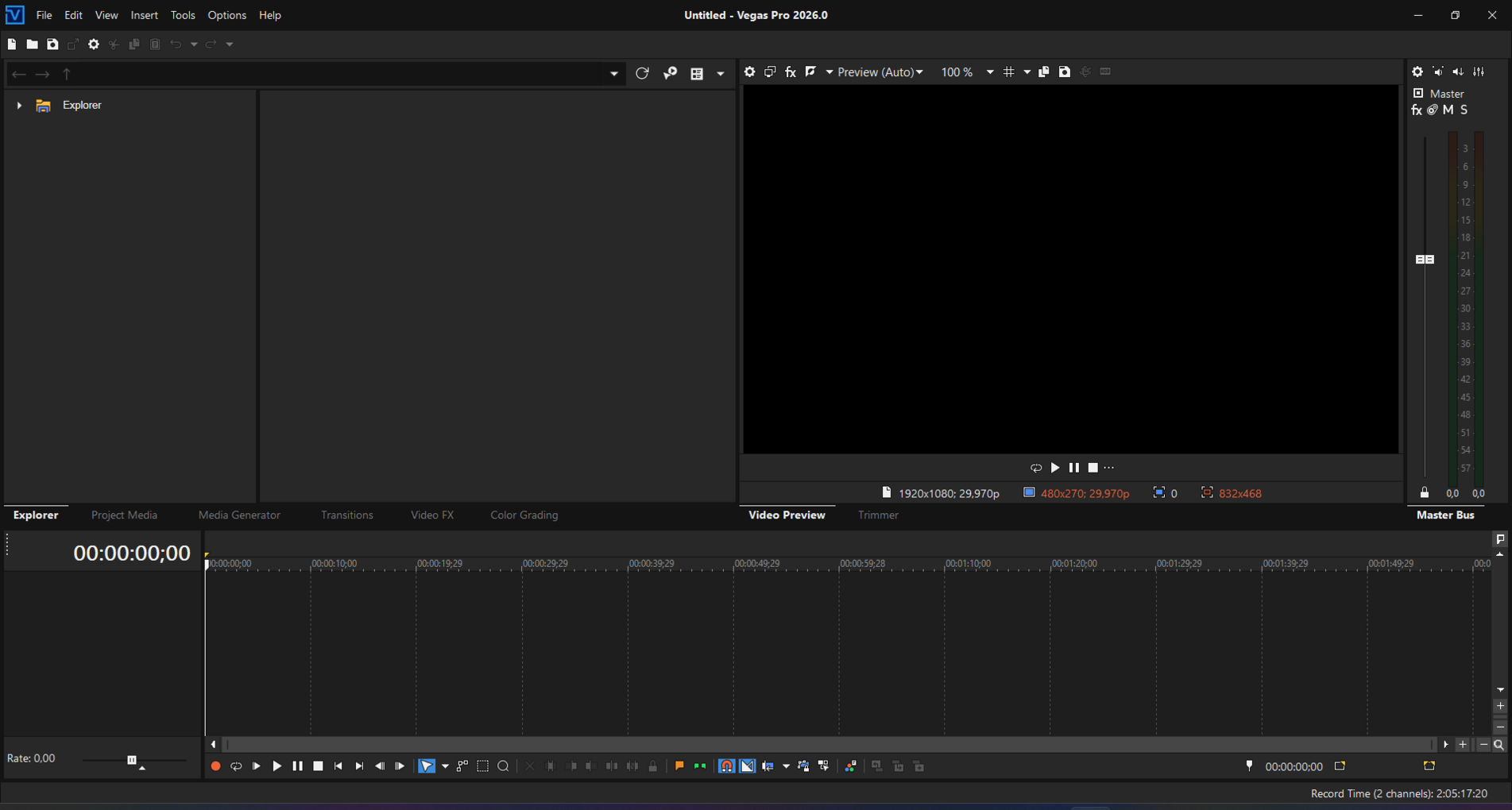
Task: Toggle Enable Snapping magnet button
Action: (726, 766)
